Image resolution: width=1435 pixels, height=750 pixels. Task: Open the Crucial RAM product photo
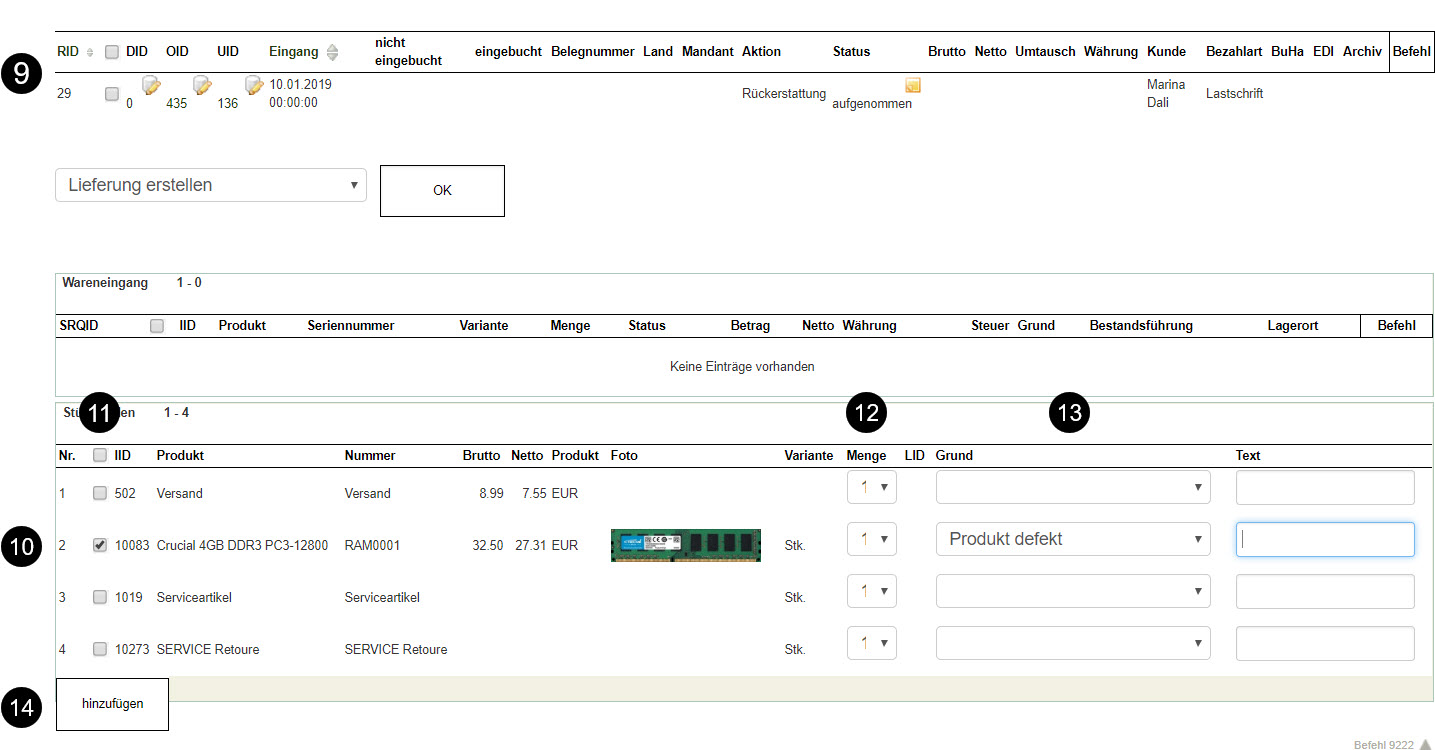pos(685,545)
